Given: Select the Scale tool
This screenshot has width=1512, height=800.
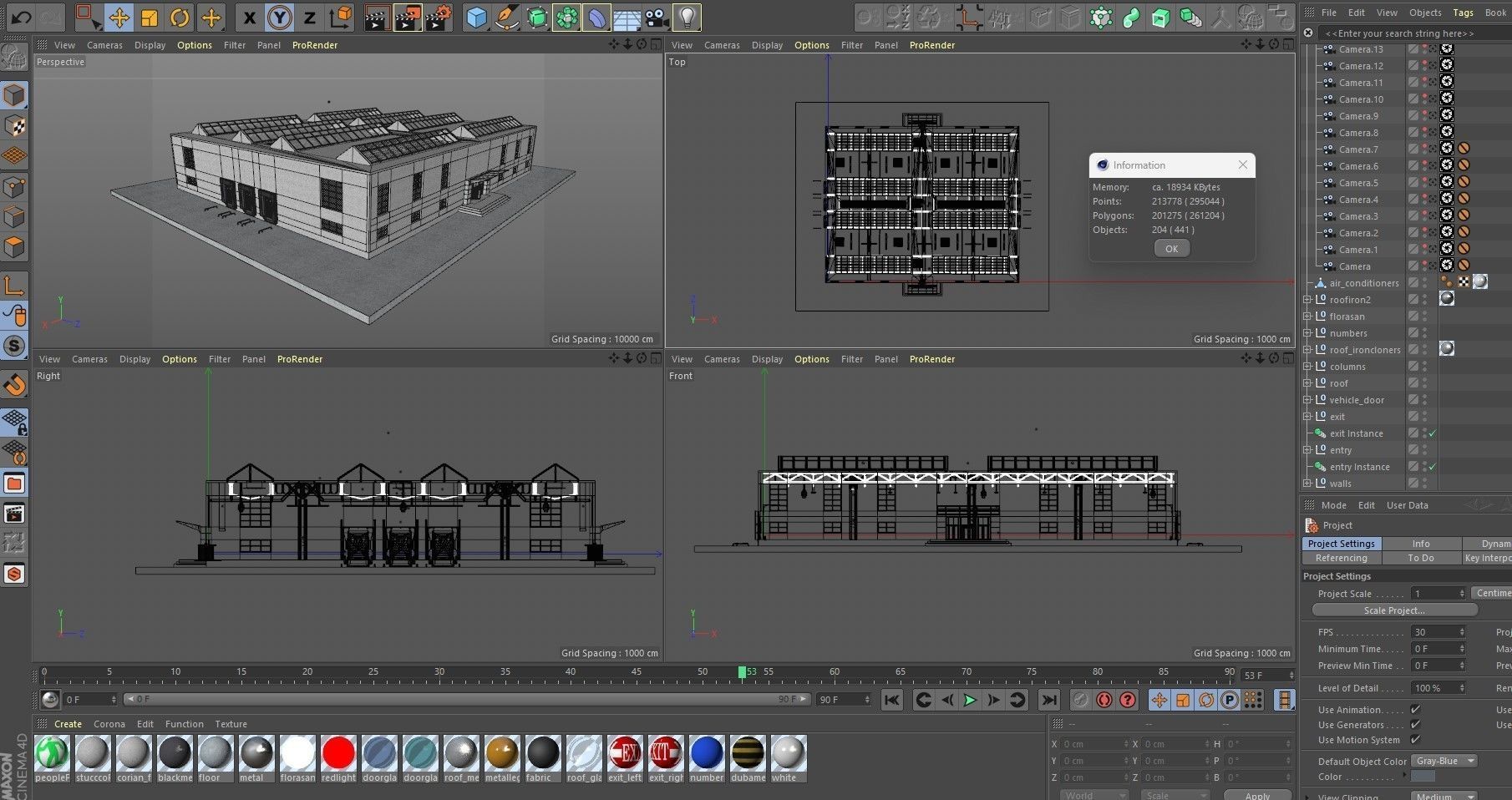Looking at the screenshot, I should (x=150, y=17).
